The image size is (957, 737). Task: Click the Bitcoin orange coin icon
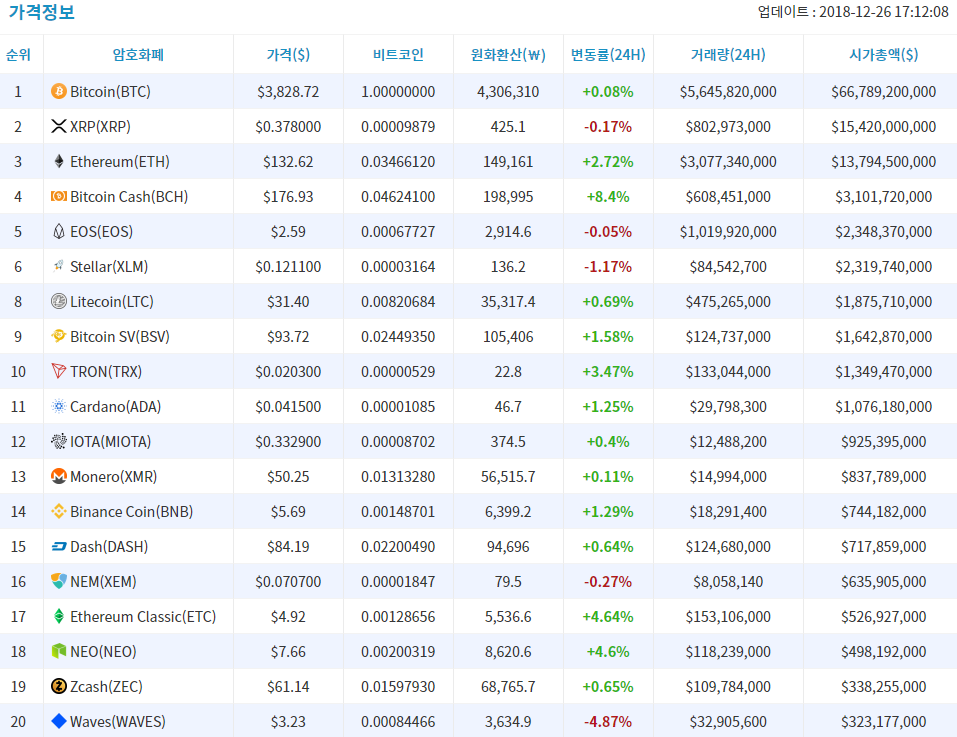tap(59, 92)
